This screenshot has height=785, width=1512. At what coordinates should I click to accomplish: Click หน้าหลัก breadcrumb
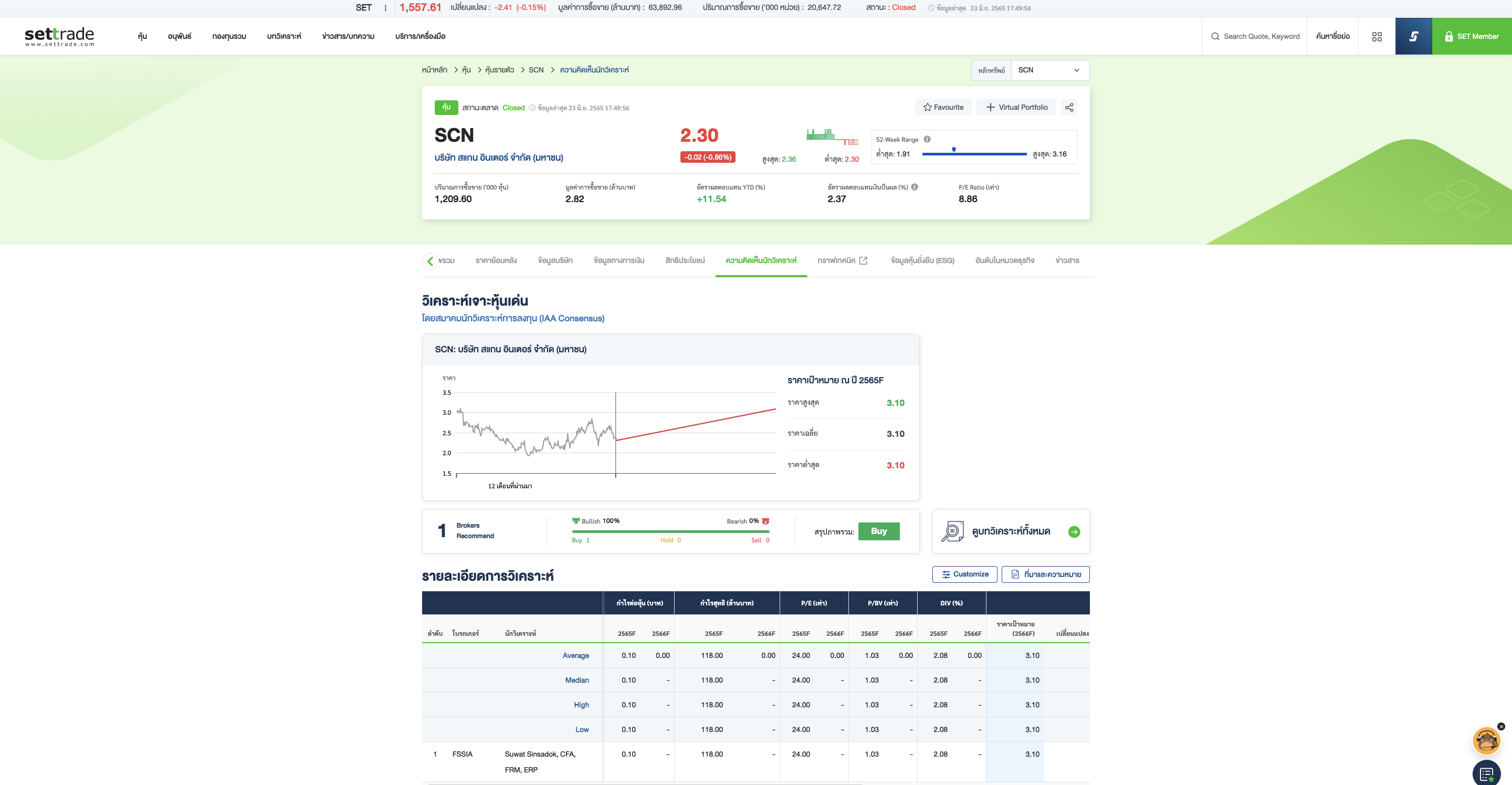coord(434,70)
